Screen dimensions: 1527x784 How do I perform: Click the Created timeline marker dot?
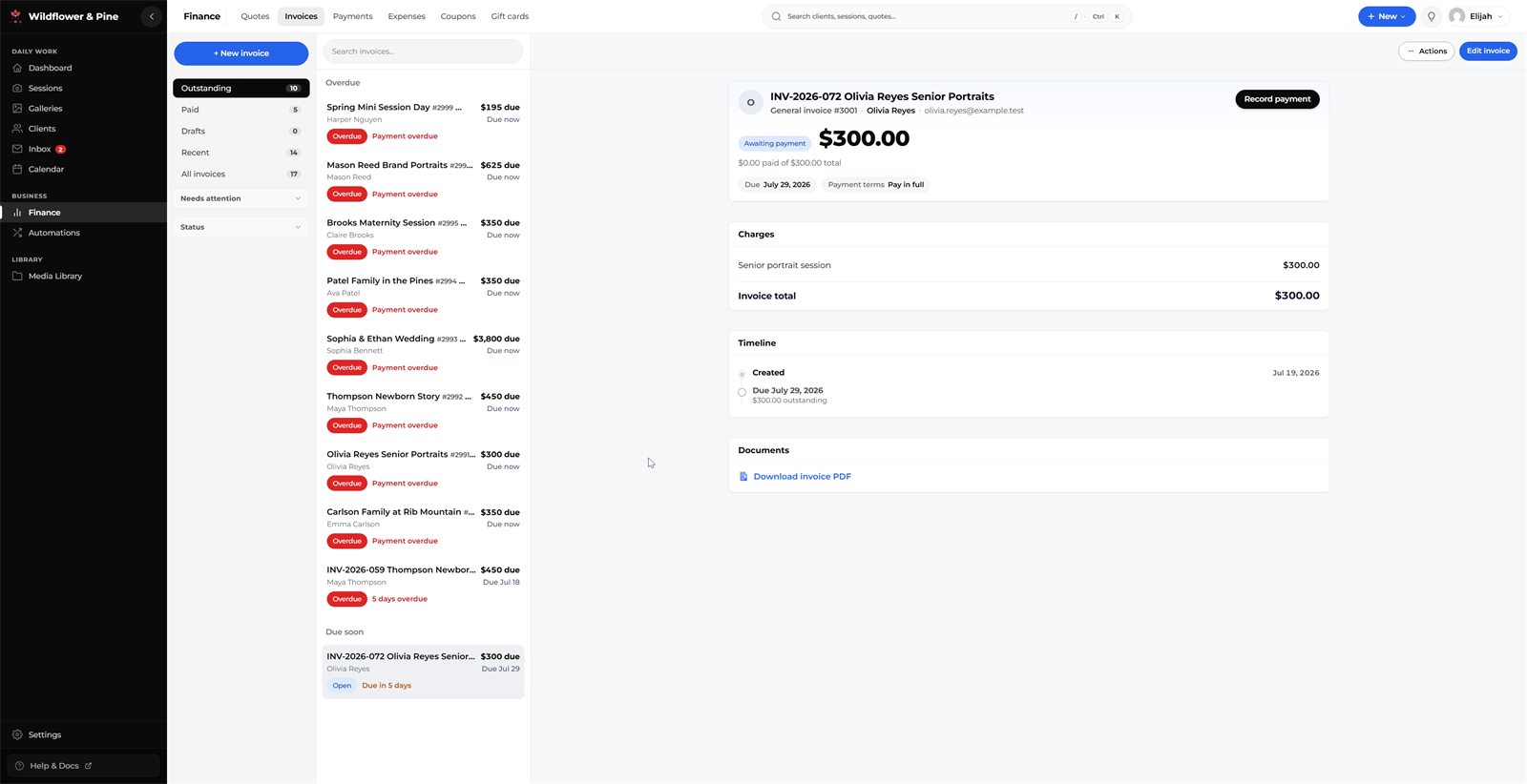[742, 374]
